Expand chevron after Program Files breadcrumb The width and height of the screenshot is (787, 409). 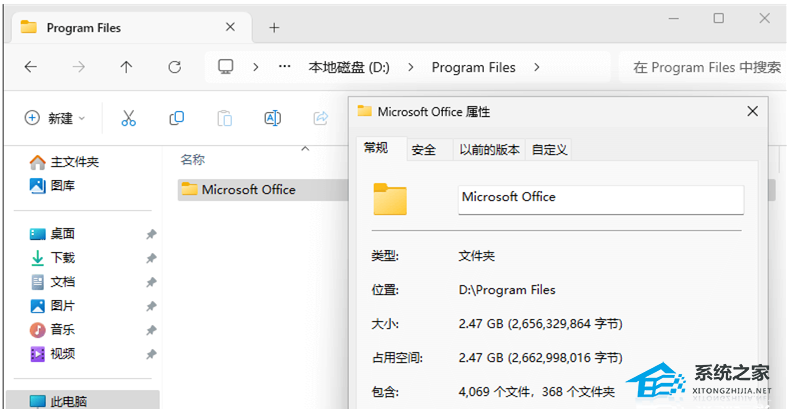pos(537,67)
